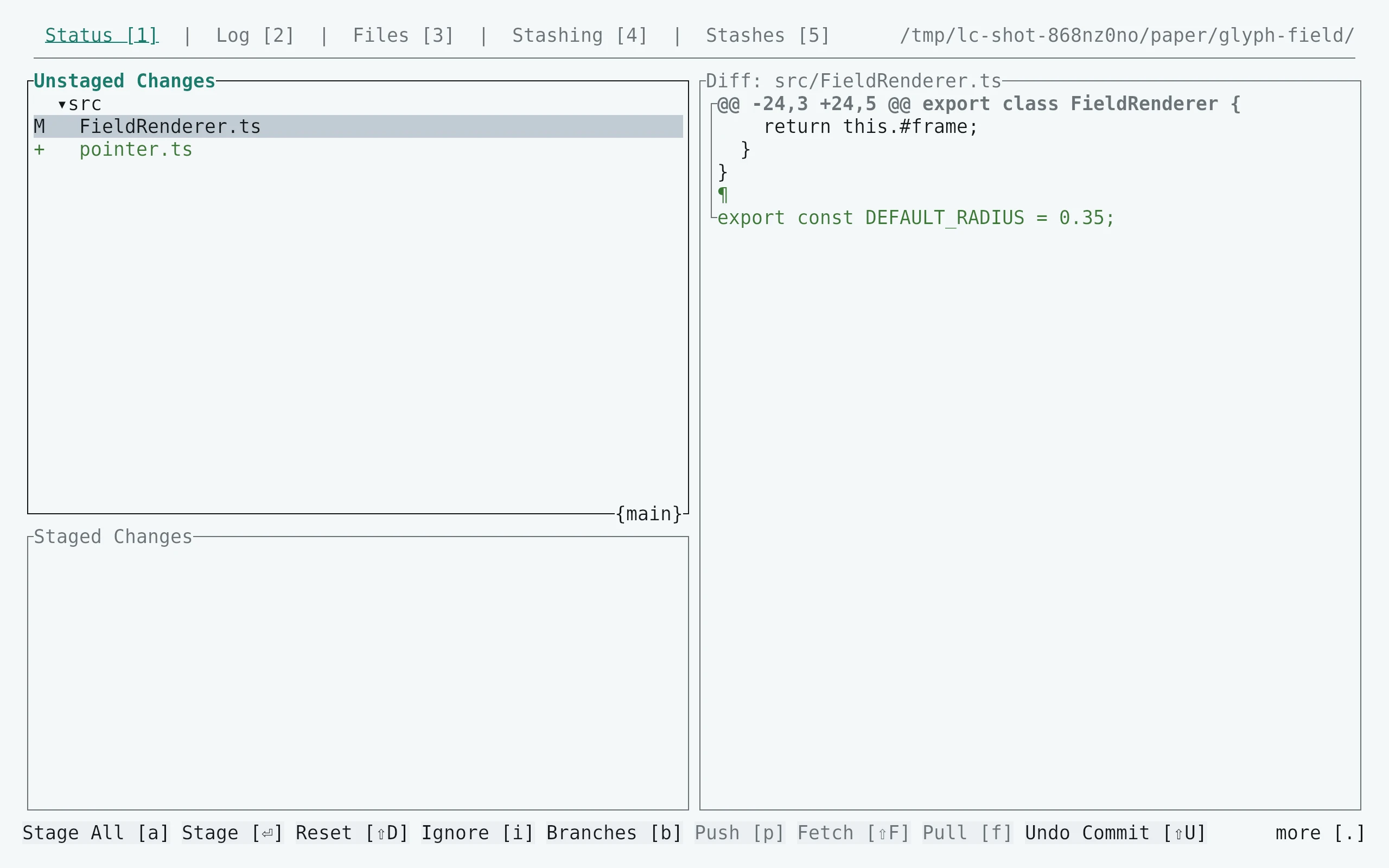Select FieldRenderer.ts in Unstaged Changes
Screen dimensions: 1389x868
pos(358,126)
